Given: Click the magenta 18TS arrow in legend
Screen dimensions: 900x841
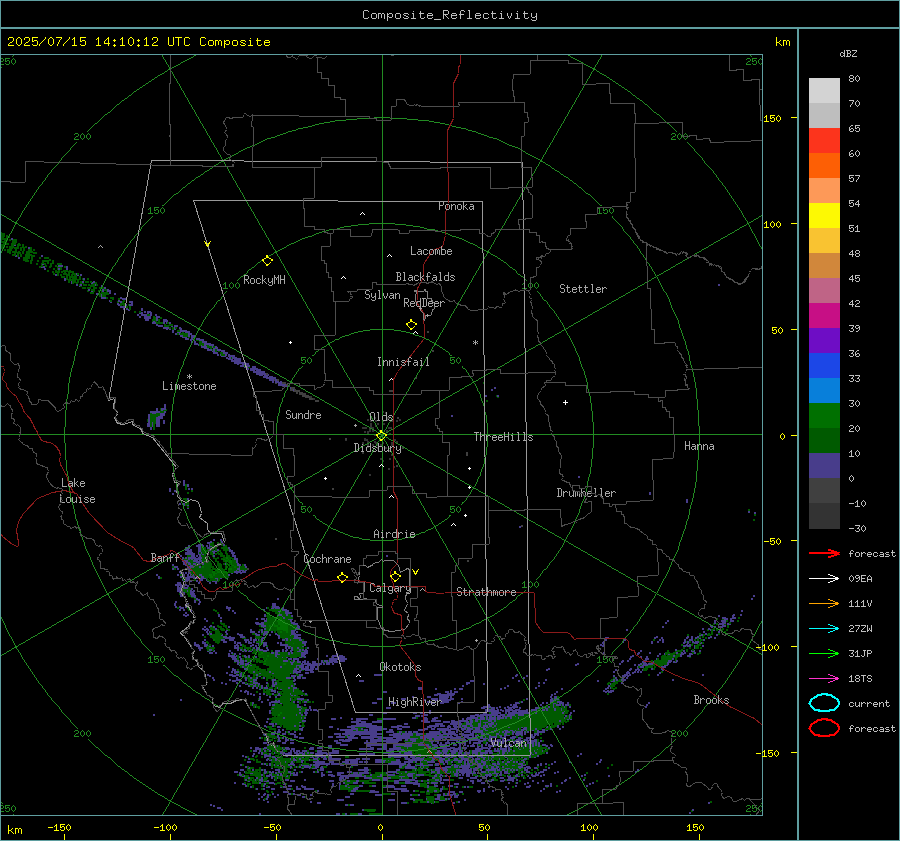Looking at the screenshot, I should click(824, 679).
